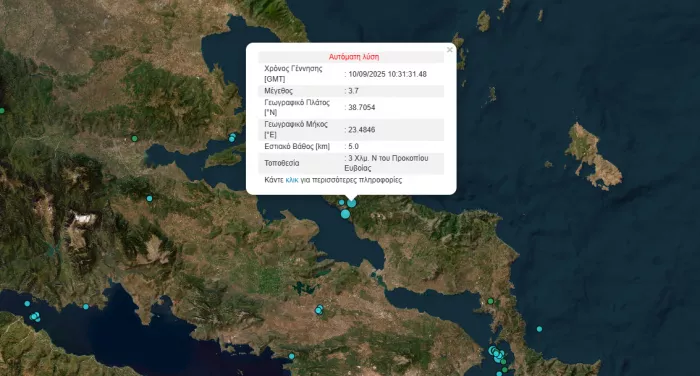
Task: Open the lone cyan marker in the sea east of Evia
Action: (539, 329)
